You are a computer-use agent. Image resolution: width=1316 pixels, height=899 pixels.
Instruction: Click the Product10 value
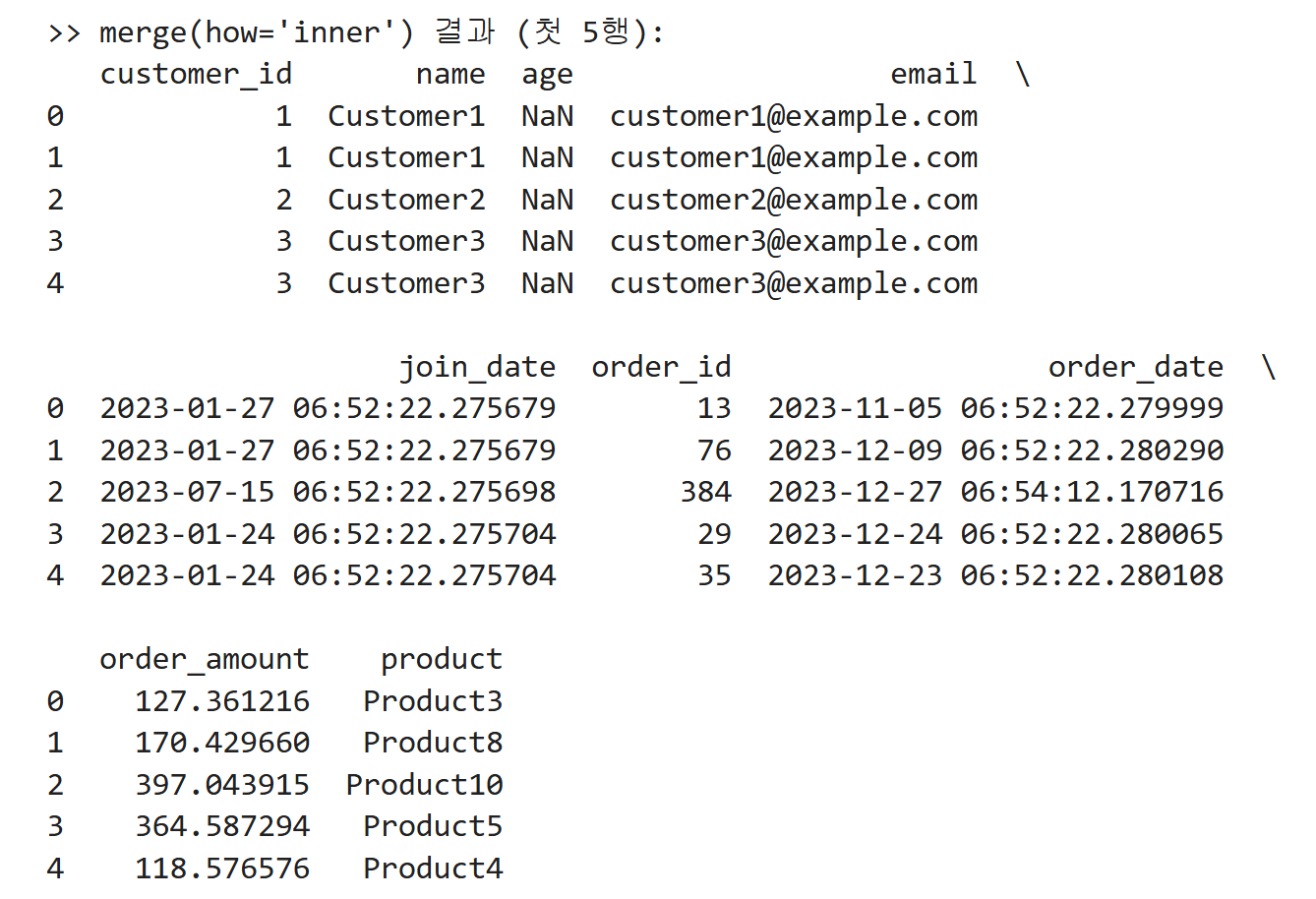point(425,785)
